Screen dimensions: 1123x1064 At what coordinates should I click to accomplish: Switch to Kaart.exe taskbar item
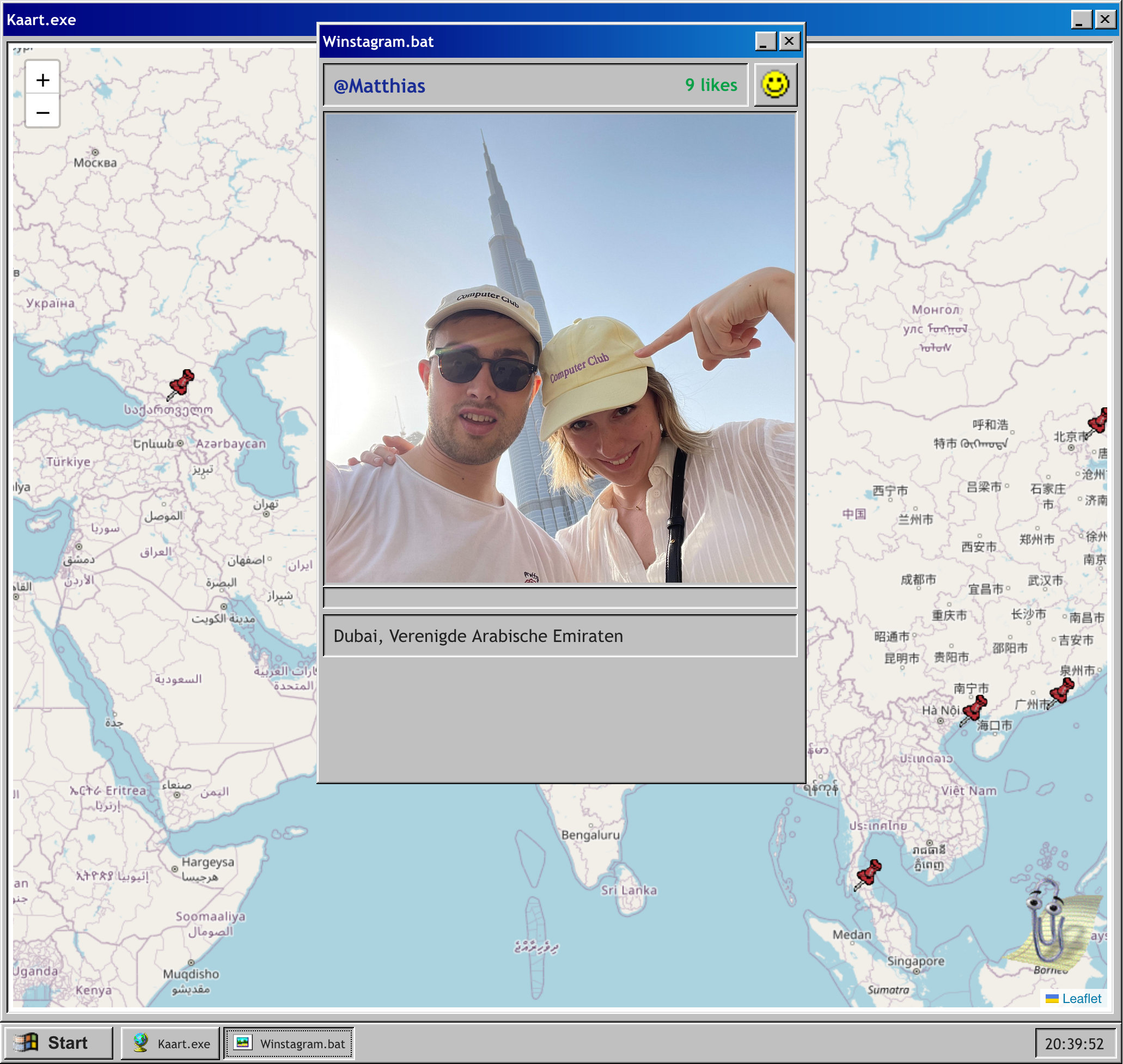(170, 1043)
